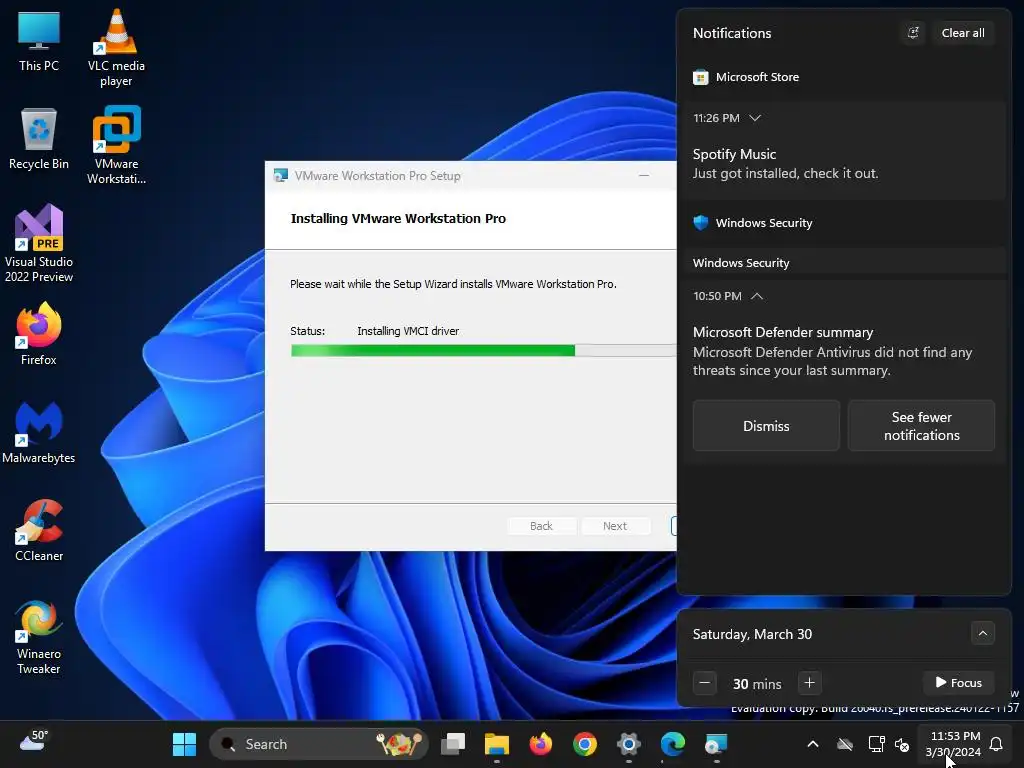This screenshot has height=768, width=1024.
Task: Open This PC desktop icon
Action: (x=39, y=40)
